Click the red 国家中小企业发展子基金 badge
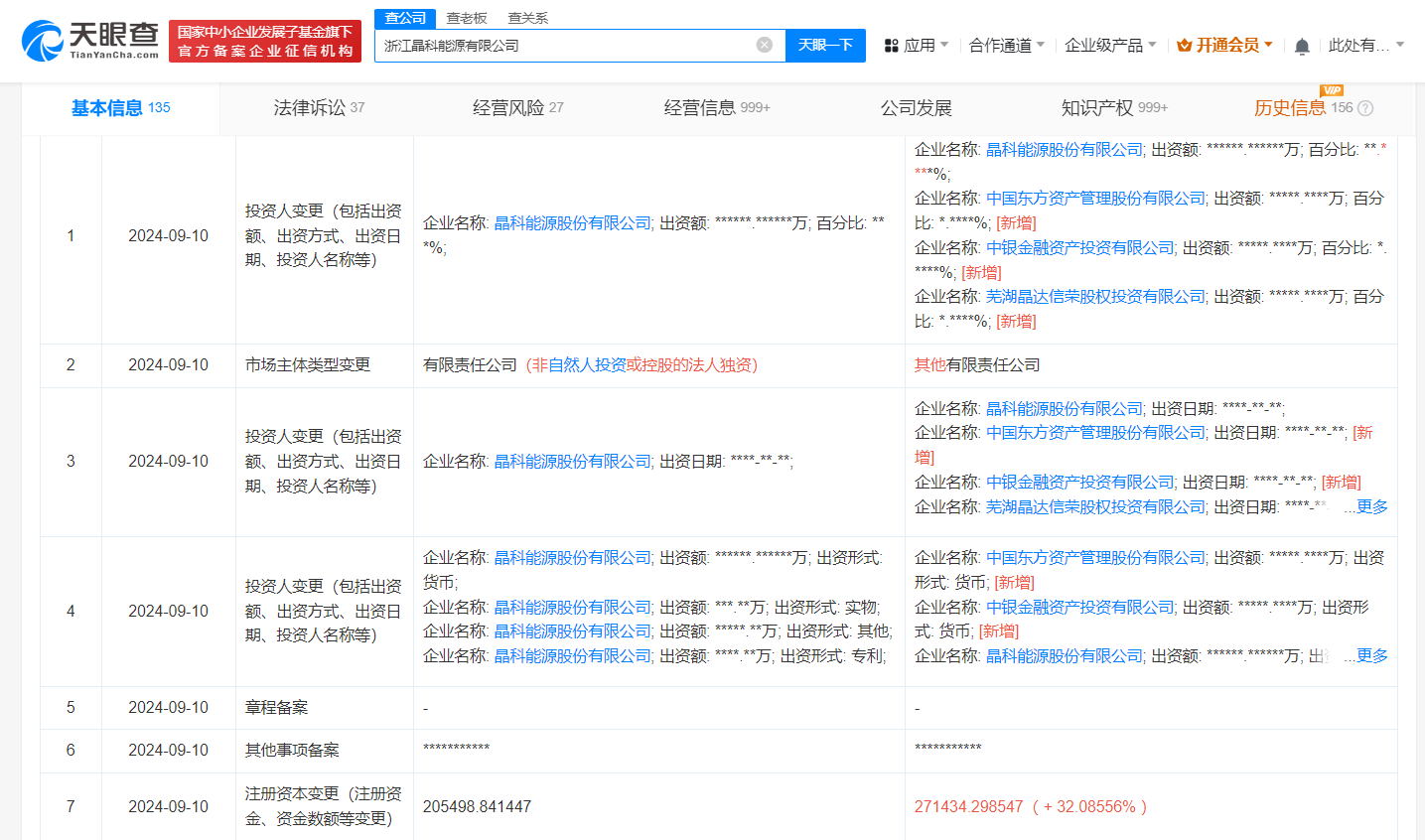Image resolution: width=1425 pixels, height=840 pixels. click(x=263, y=41)
